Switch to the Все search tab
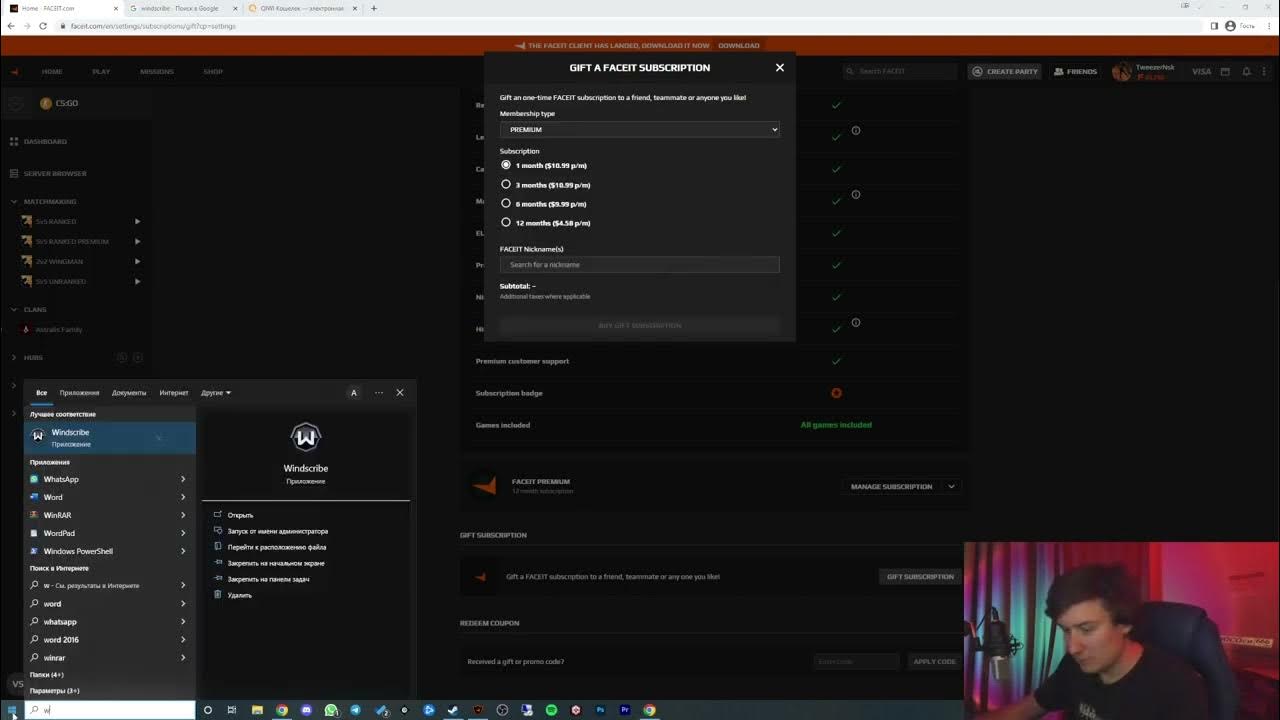Viewport: 1280px width, 720px height. pyautogui.click(x=41, y=393)
